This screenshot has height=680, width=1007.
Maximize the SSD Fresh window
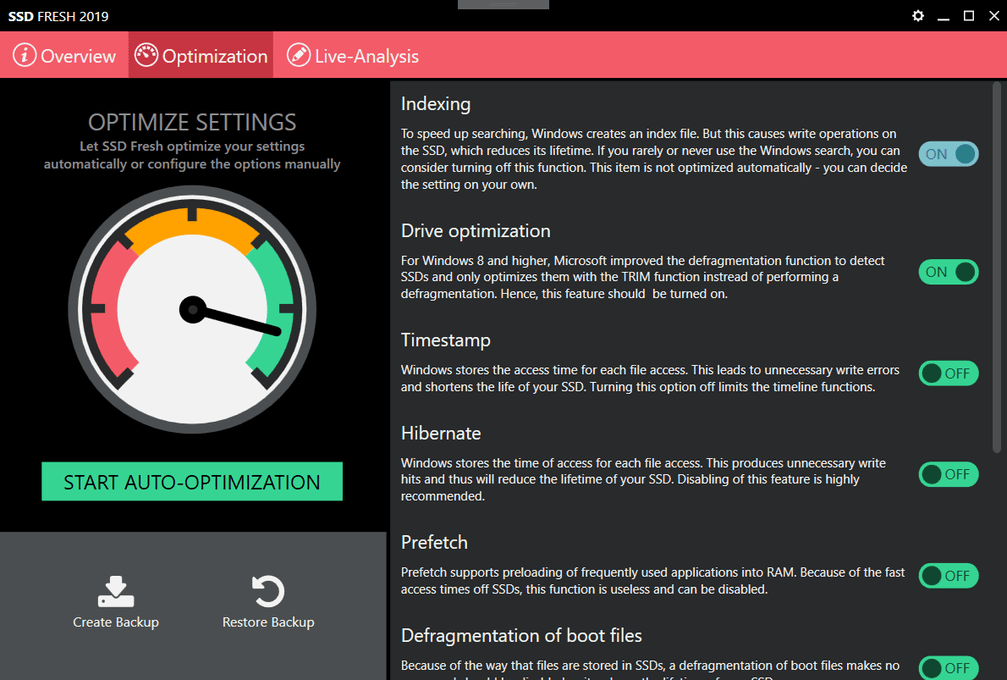[969, 15]
